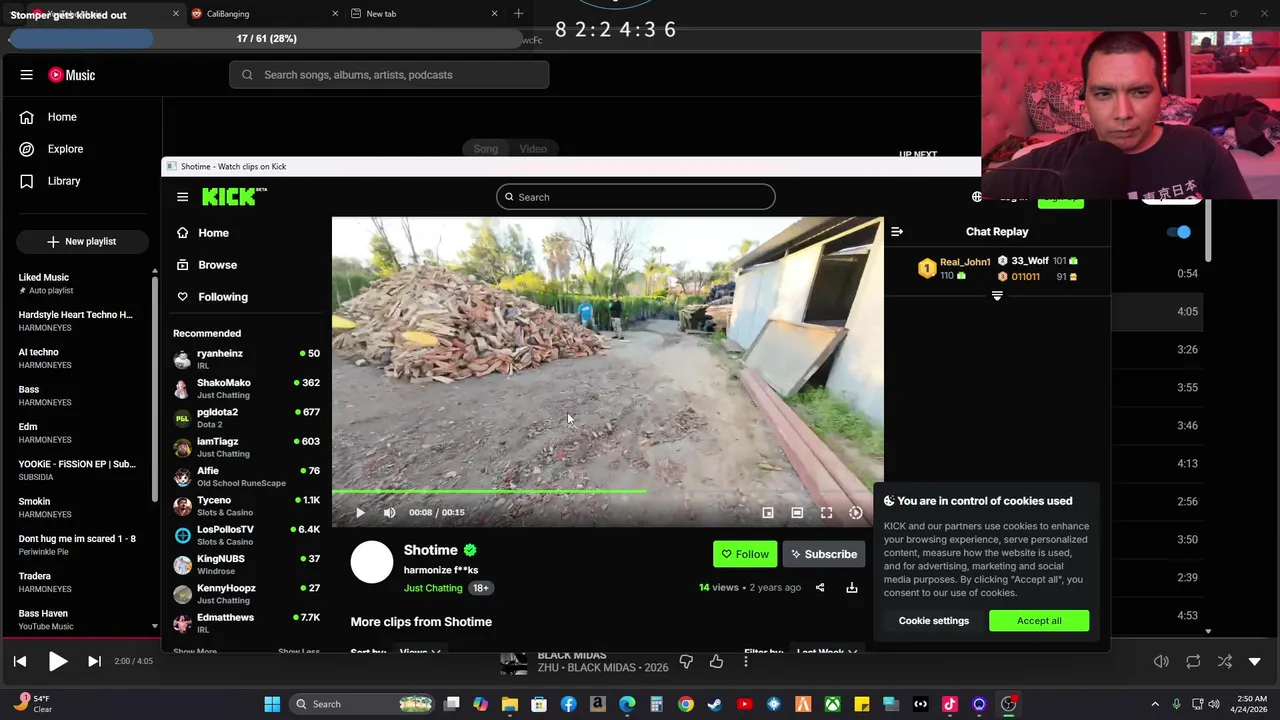This screenshot has height=720, width=1280.
Task: Collapse the YouTube Music player page arrow
Action: [1255, 661]
